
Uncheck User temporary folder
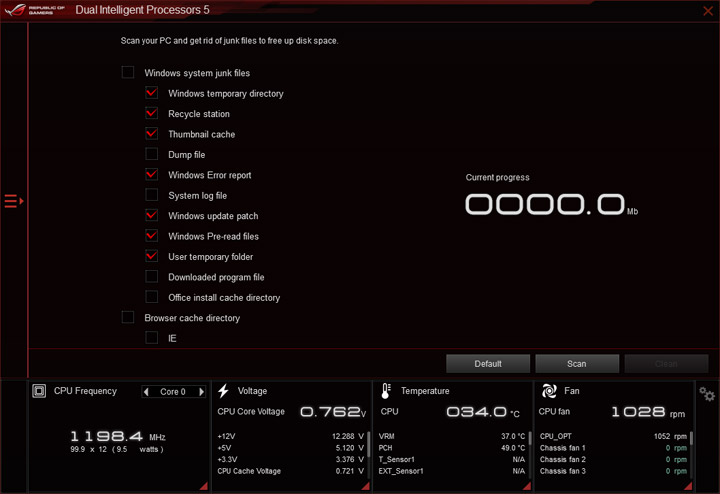(x=152, y=257)
